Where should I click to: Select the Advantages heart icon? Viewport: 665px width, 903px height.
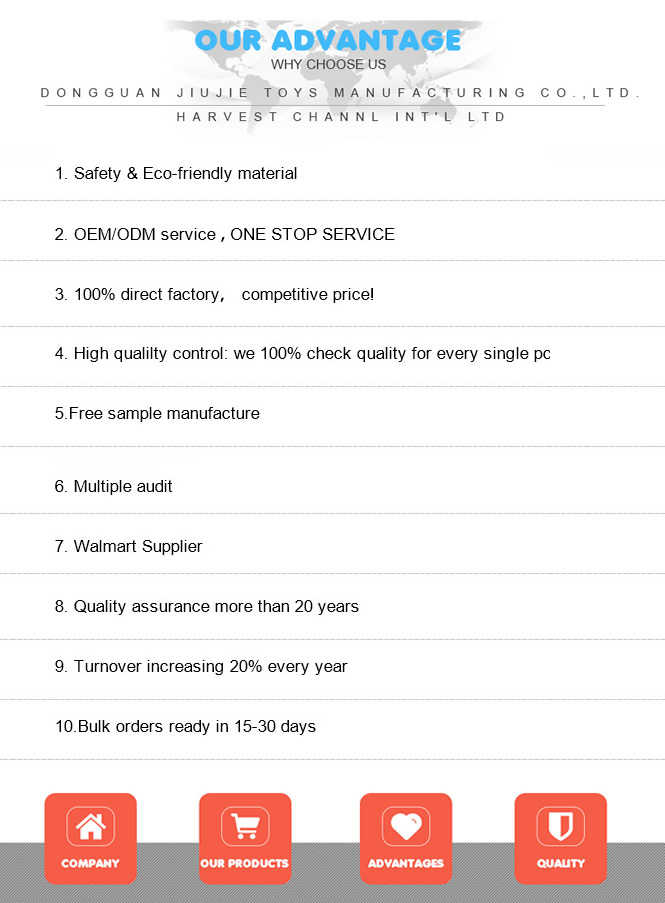(x=406, y=826)
